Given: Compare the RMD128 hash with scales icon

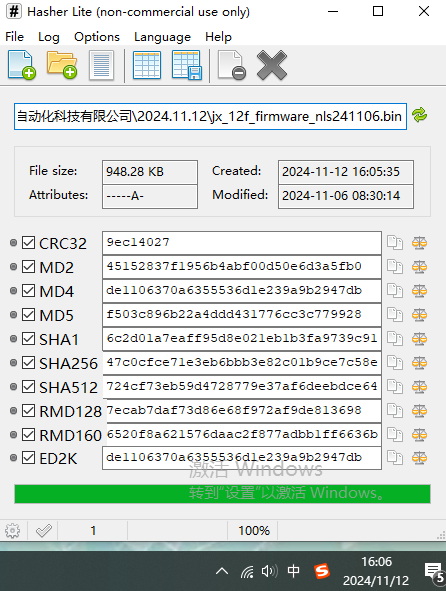Looking at the screenshot, I should point(419,411).
